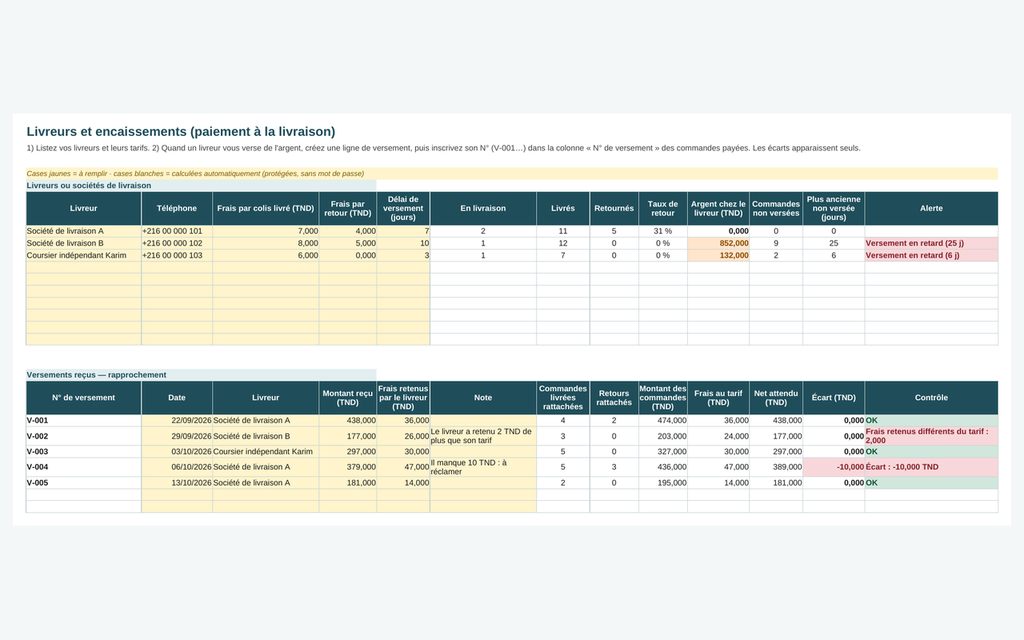Image resolution: width=1024 pixels, height=640 pixels.
Task: Select the '-10,000' écart cell
Action: [x=834, y=467]
